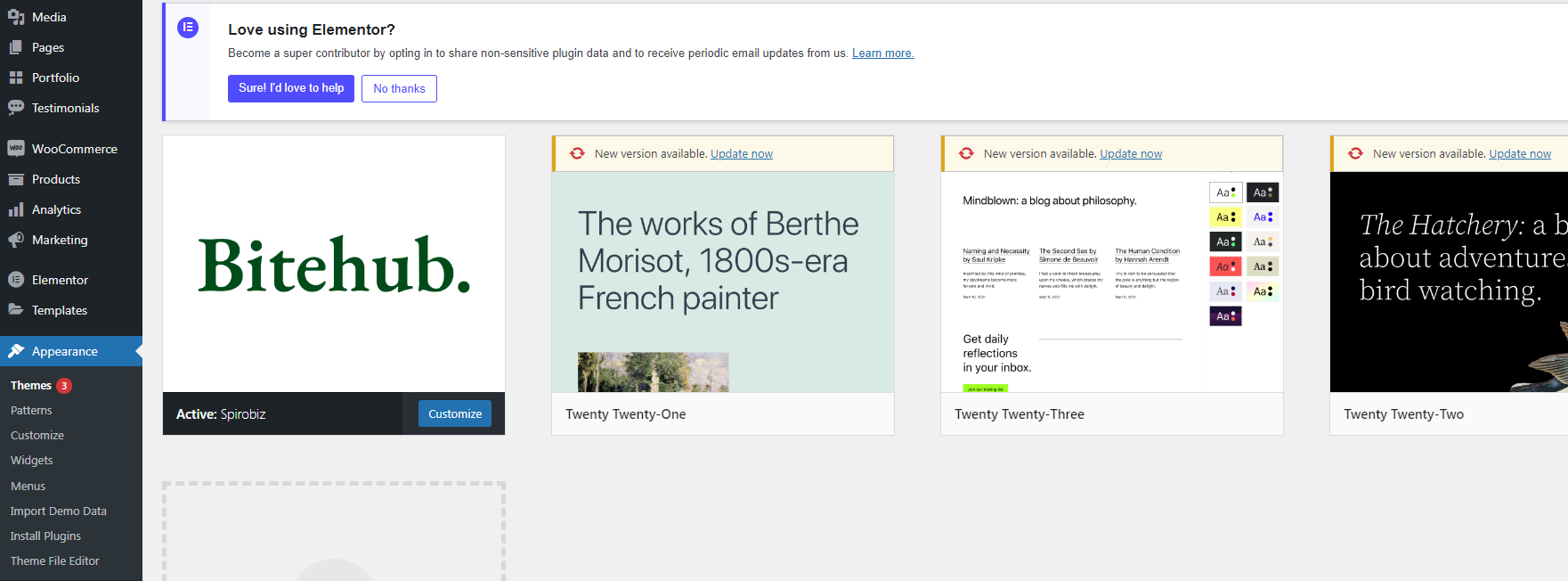Follow the Learn more link
This screenshot has height=581, width=1568.
883,53
